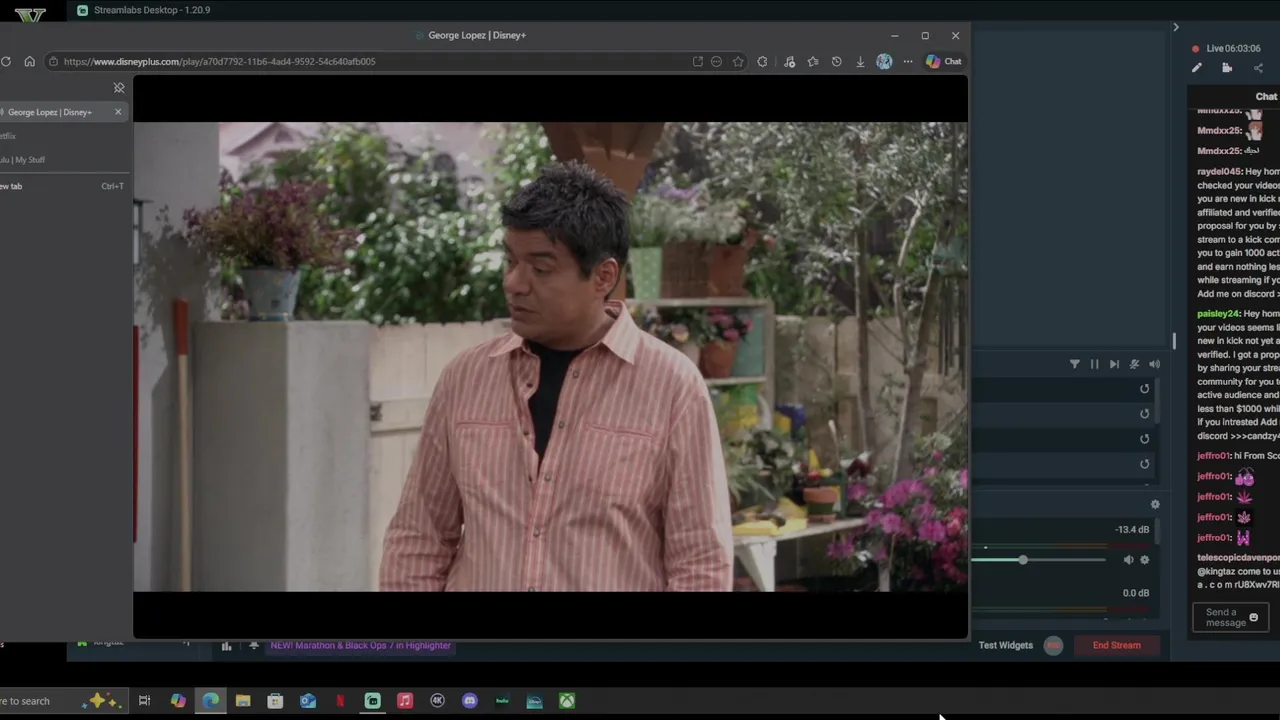Open audio source settings gear
This screenshot has height=720, width=1280.
point(1145,560)
